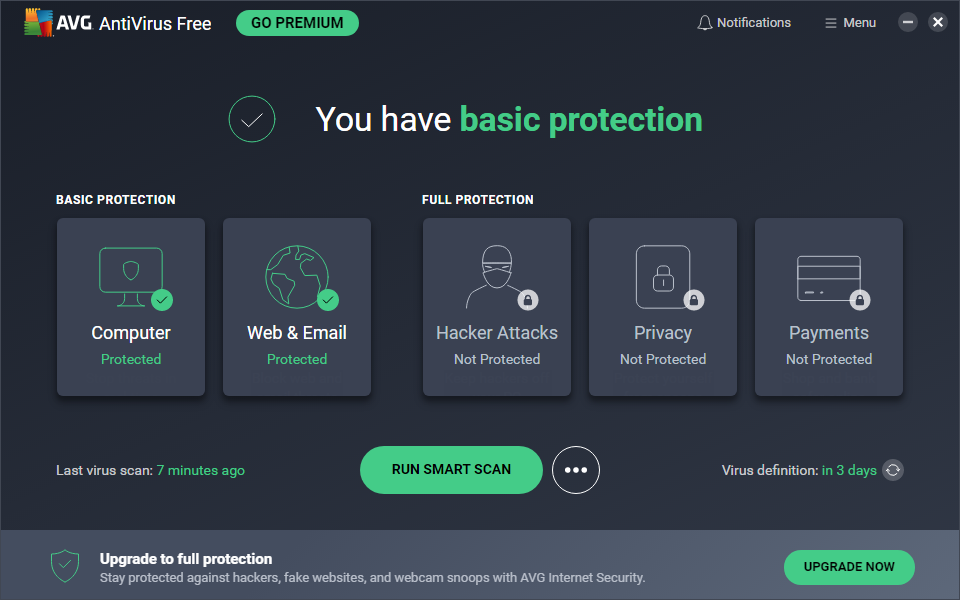The width and height of the screenshot is (960, 600).
Task: Open Notifications panel
Action: coord(744,23)
